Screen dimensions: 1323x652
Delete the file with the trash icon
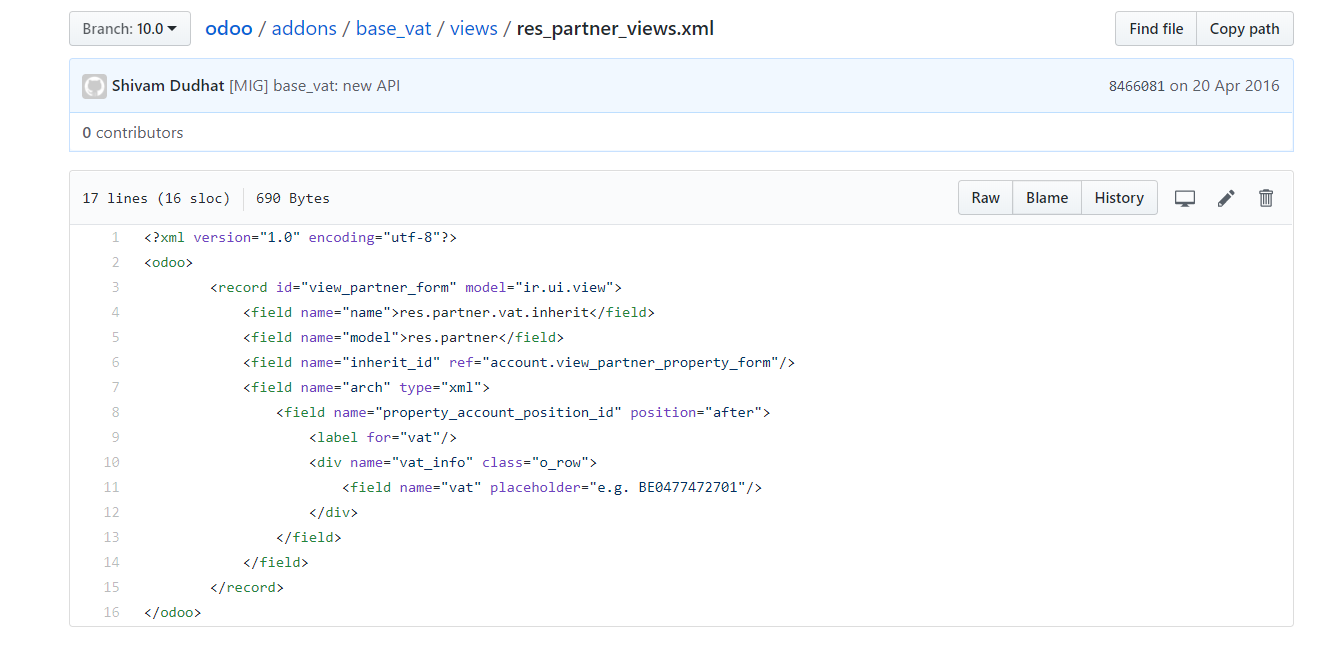click(x=1265, y=198)
